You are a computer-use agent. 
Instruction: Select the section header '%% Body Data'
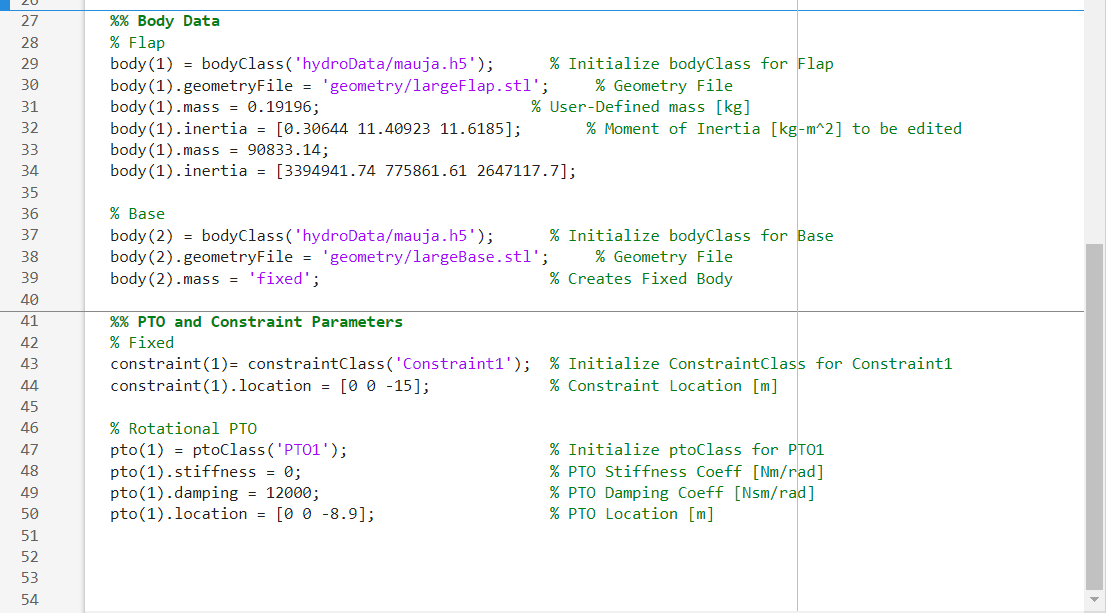163,20
